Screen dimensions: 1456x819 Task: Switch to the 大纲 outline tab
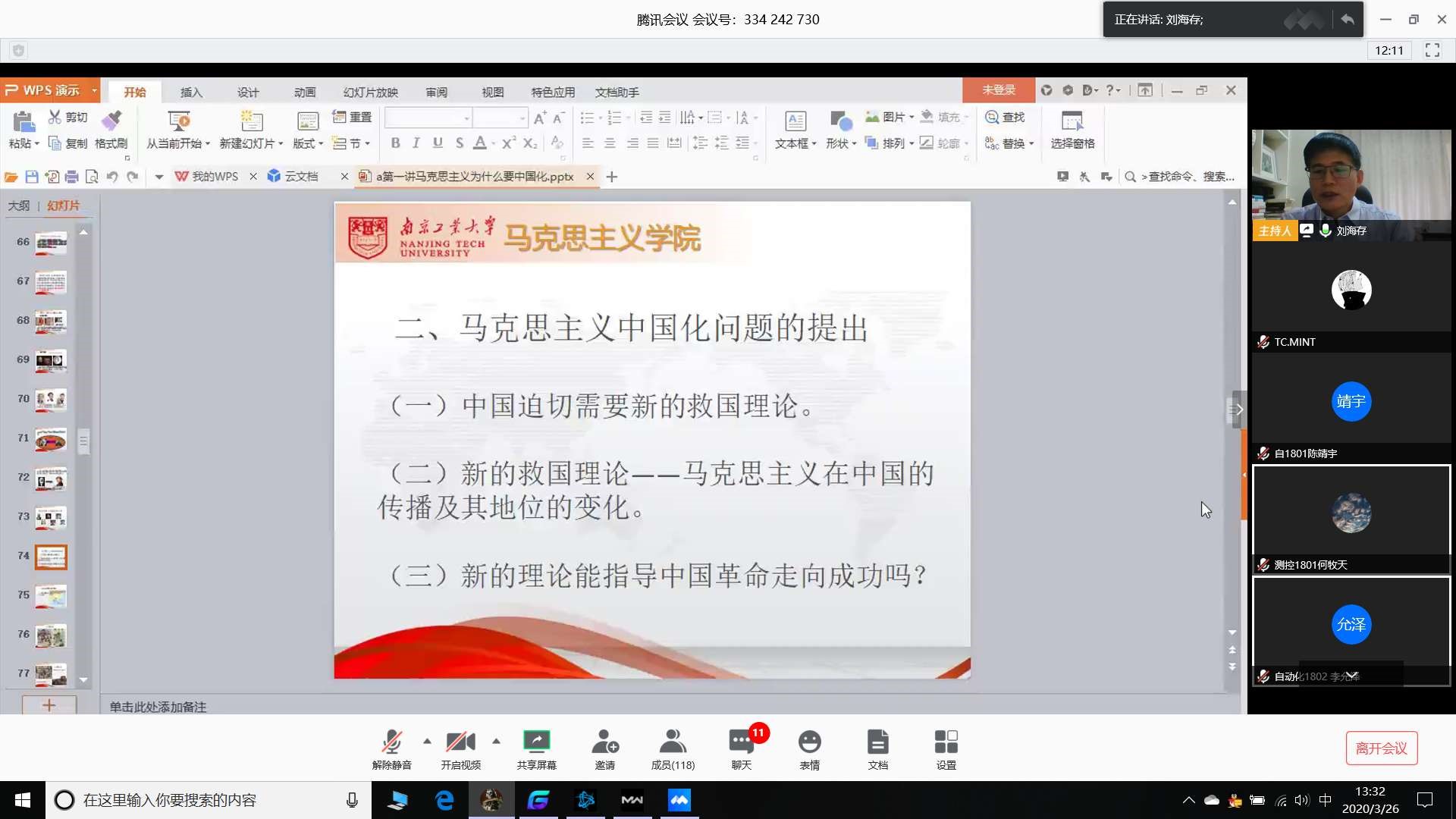tap(19, 206)
